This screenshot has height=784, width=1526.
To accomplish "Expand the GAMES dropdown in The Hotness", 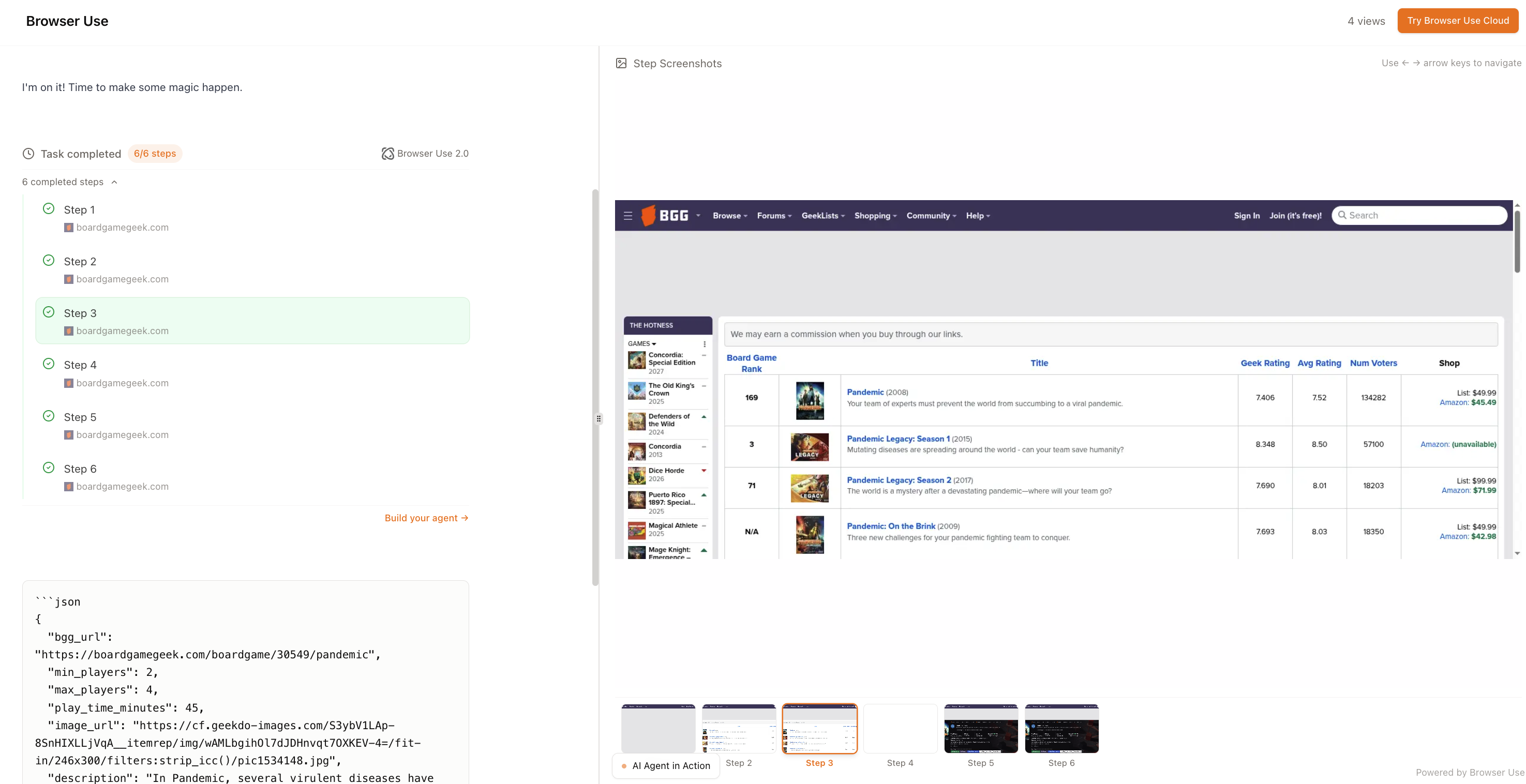I will (641, 343).
